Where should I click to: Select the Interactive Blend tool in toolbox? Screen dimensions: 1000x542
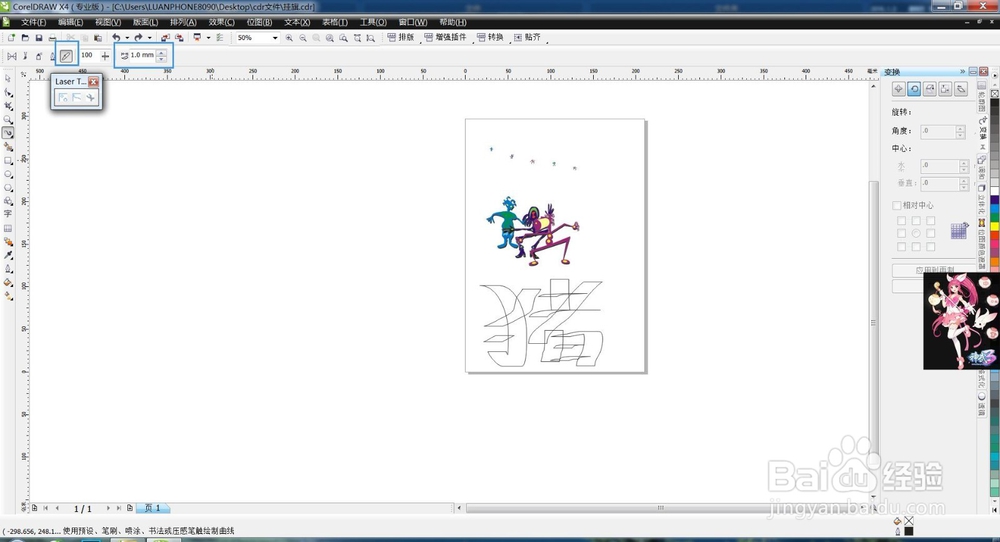coord(8,242)
